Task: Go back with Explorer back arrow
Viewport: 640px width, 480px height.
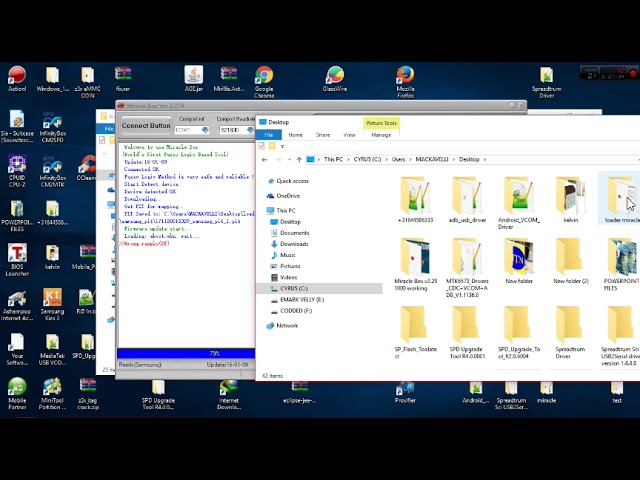Action: pyautogui.click(x=264, y=160)
